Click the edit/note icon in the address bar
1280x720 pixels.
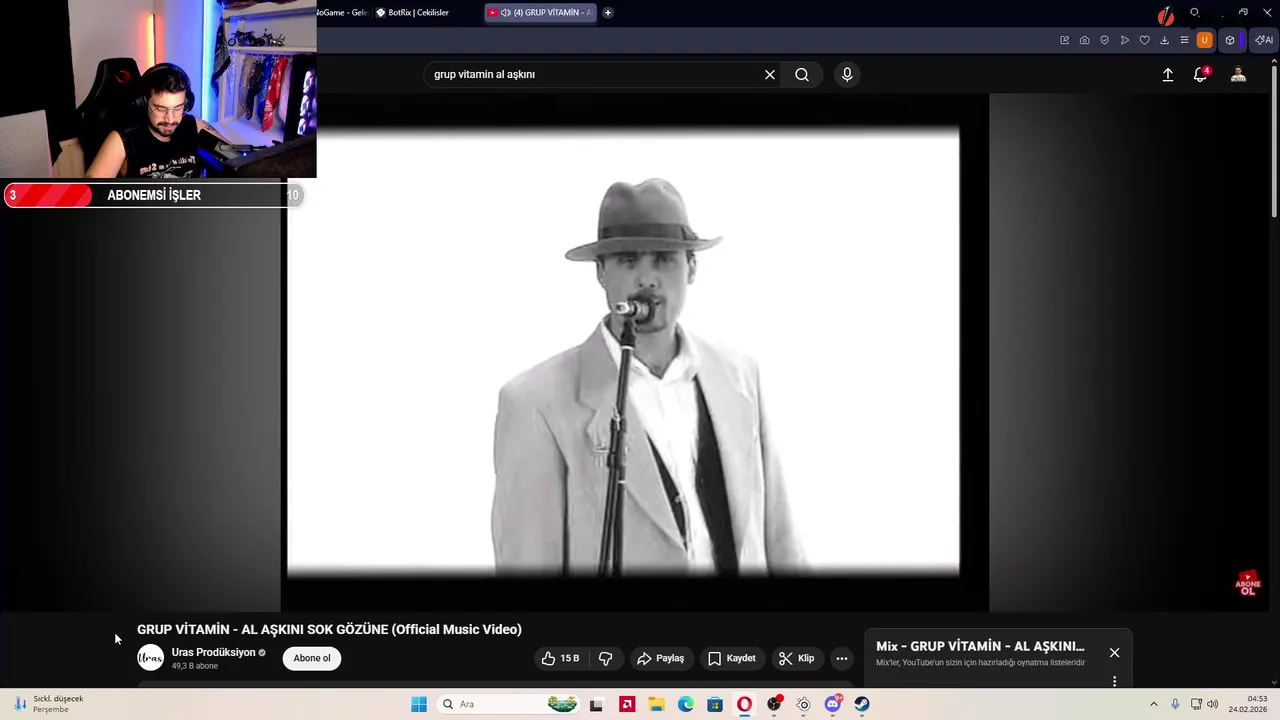point(1064,40)
